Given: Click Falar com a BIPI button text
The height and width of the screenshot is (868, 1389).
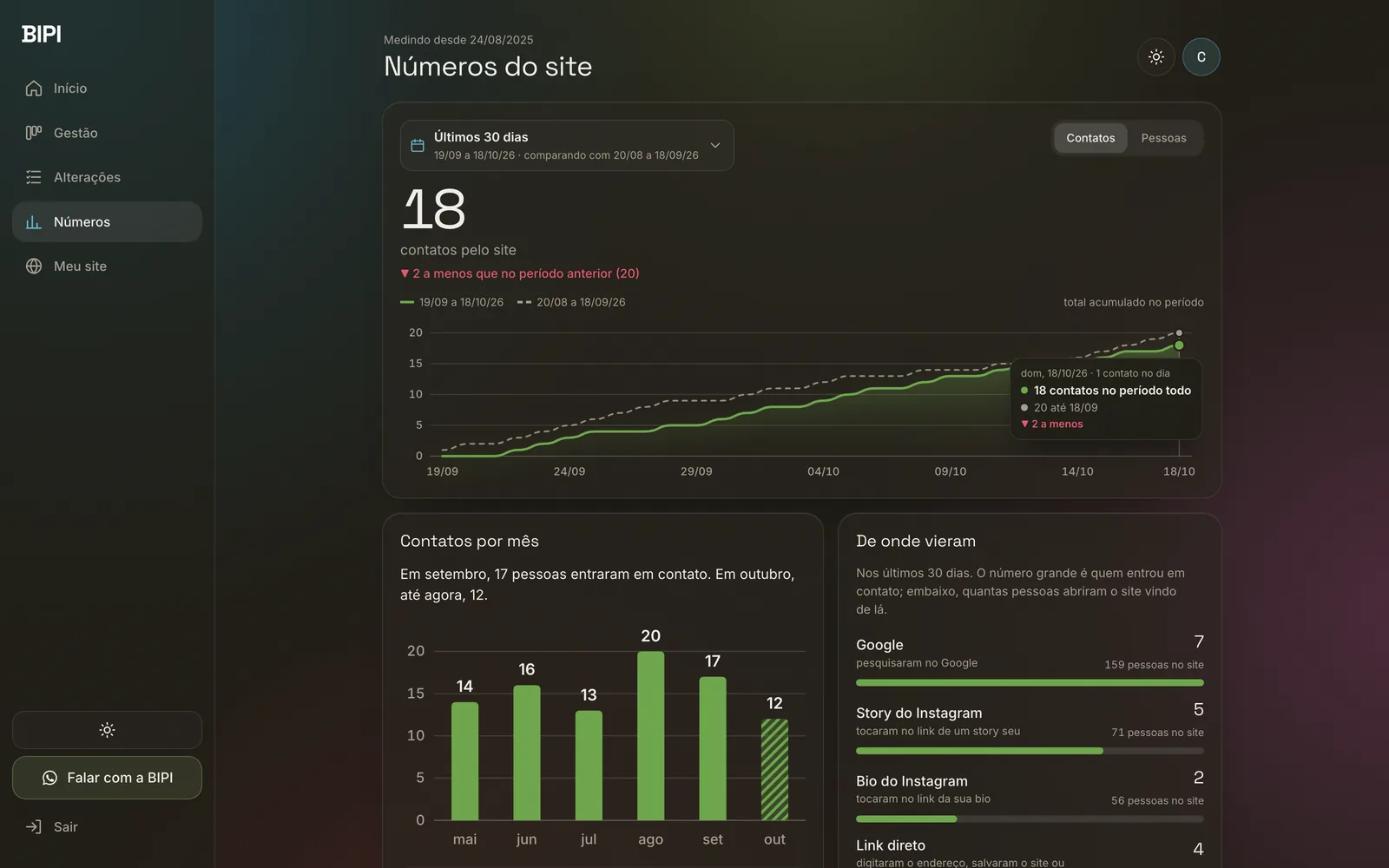Looking at the screenshot, I should point(120,778).
